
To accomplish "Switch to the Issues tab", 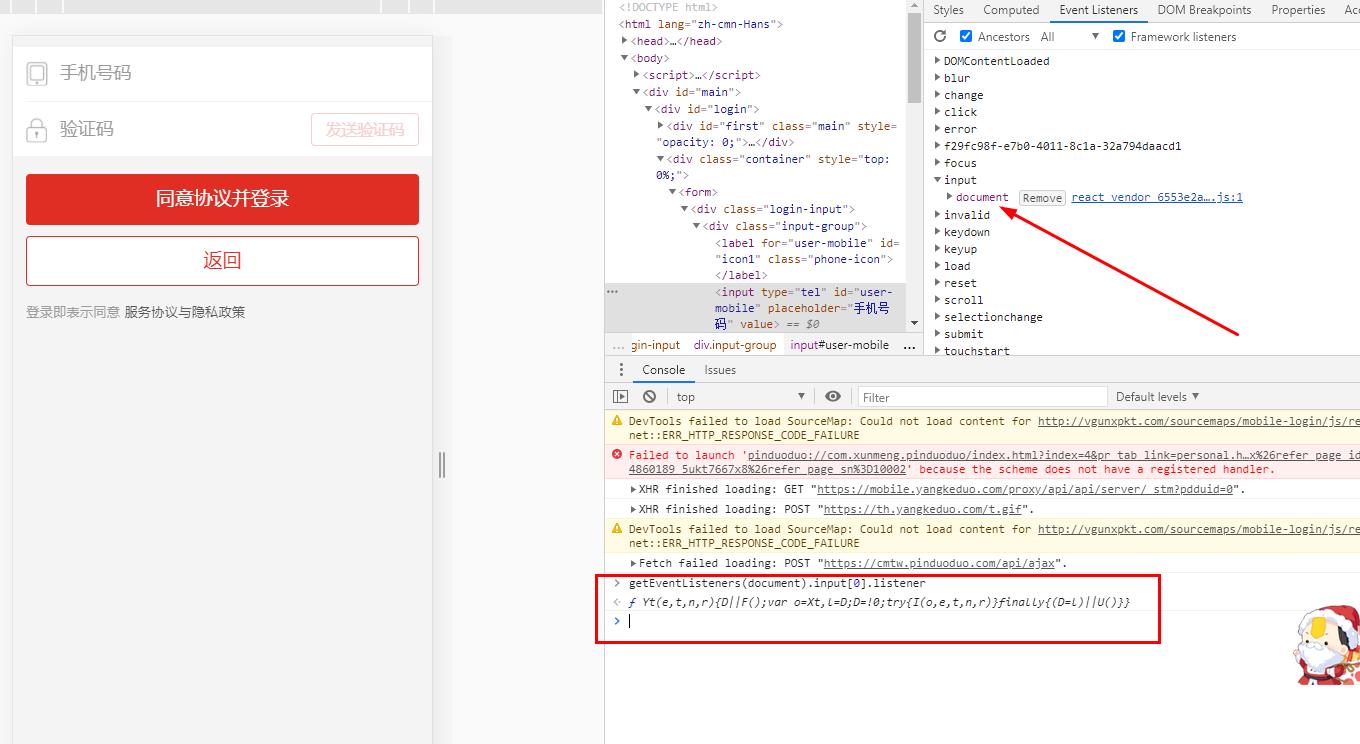I will point(720,369).
